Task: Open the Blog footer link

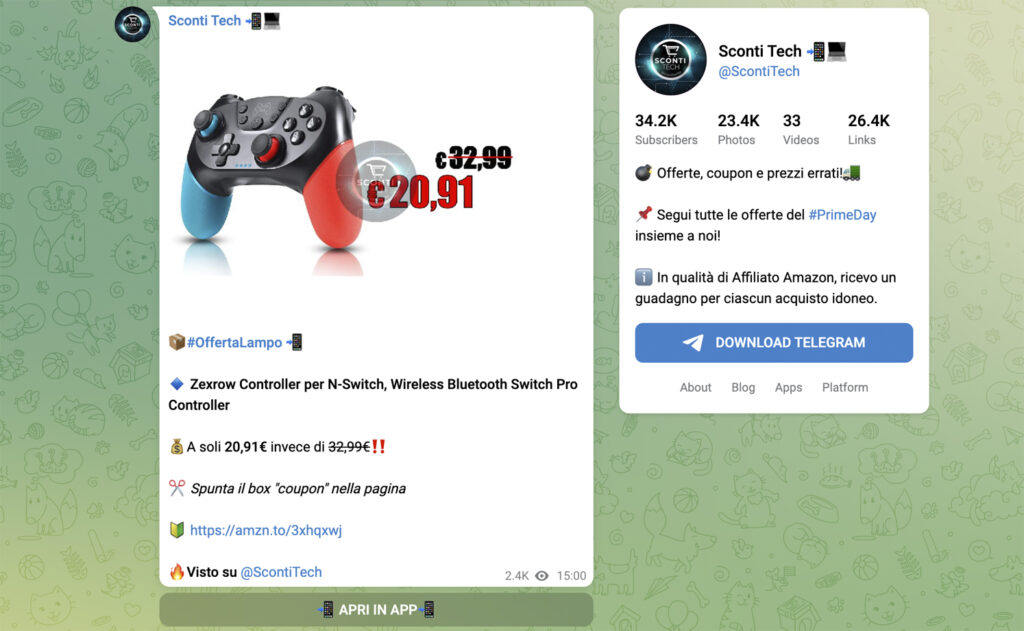Action: [743, 387]
